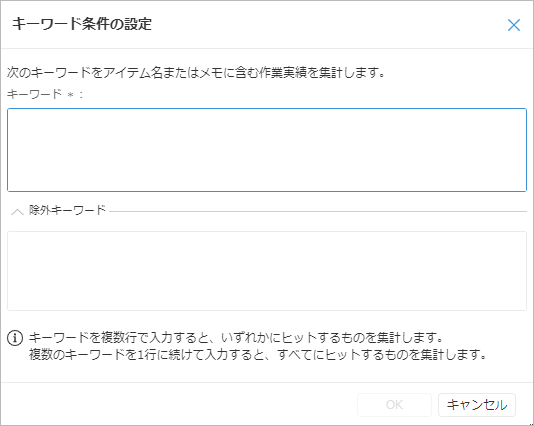The image size is (534, 426).
Task: Click hint line about 複数行で入力
Action: [x=236, y=337]
